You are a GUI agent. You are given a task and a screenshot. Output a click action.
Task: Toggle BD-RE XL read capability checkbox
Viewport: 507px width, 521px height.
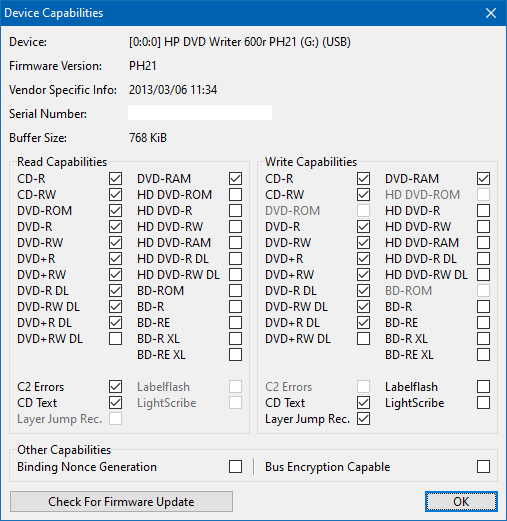[235, 354]
